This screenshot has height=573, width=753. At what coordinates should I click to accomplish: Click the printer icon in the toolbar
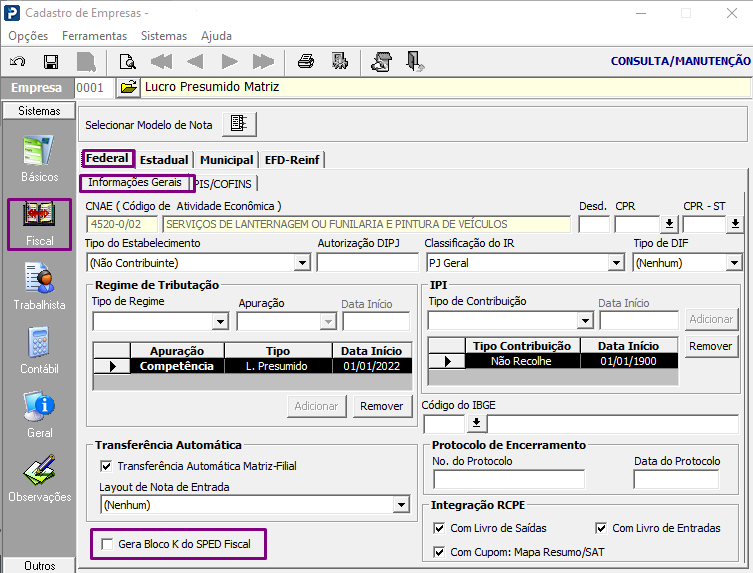coord(306,62)
